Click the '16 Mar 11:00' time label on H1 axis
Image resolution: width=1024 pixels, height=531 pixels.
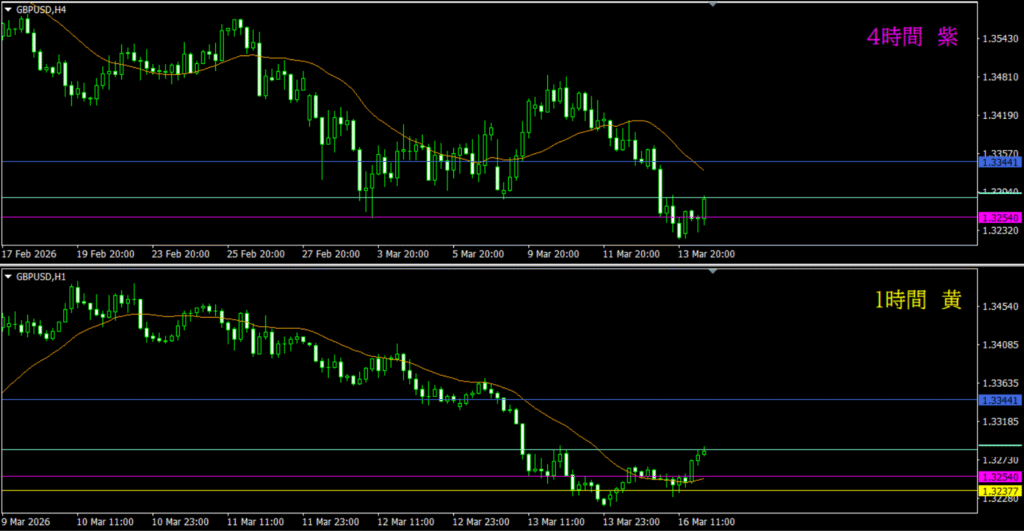706,522
